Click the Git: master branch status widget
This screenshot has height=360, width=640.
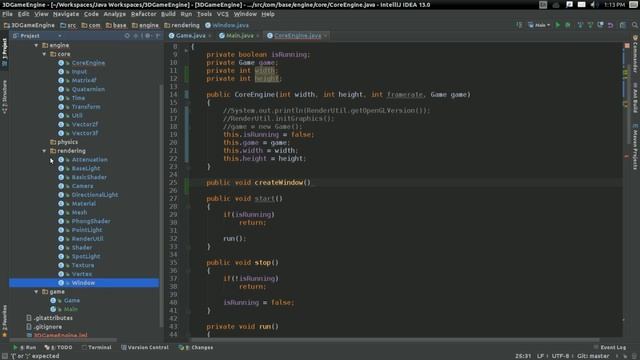coord(593,356)
